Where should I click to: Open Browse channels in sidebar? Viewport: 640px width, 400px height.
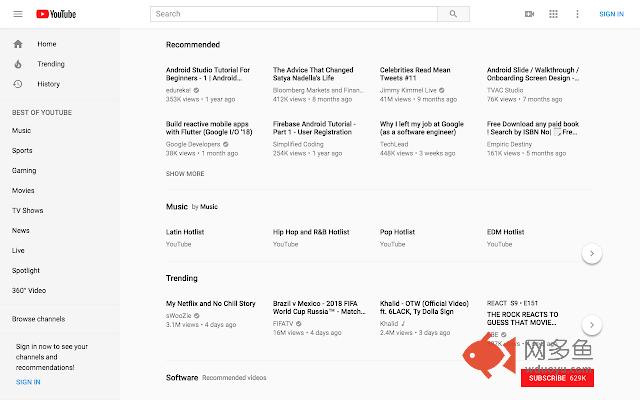pos(38,319)
